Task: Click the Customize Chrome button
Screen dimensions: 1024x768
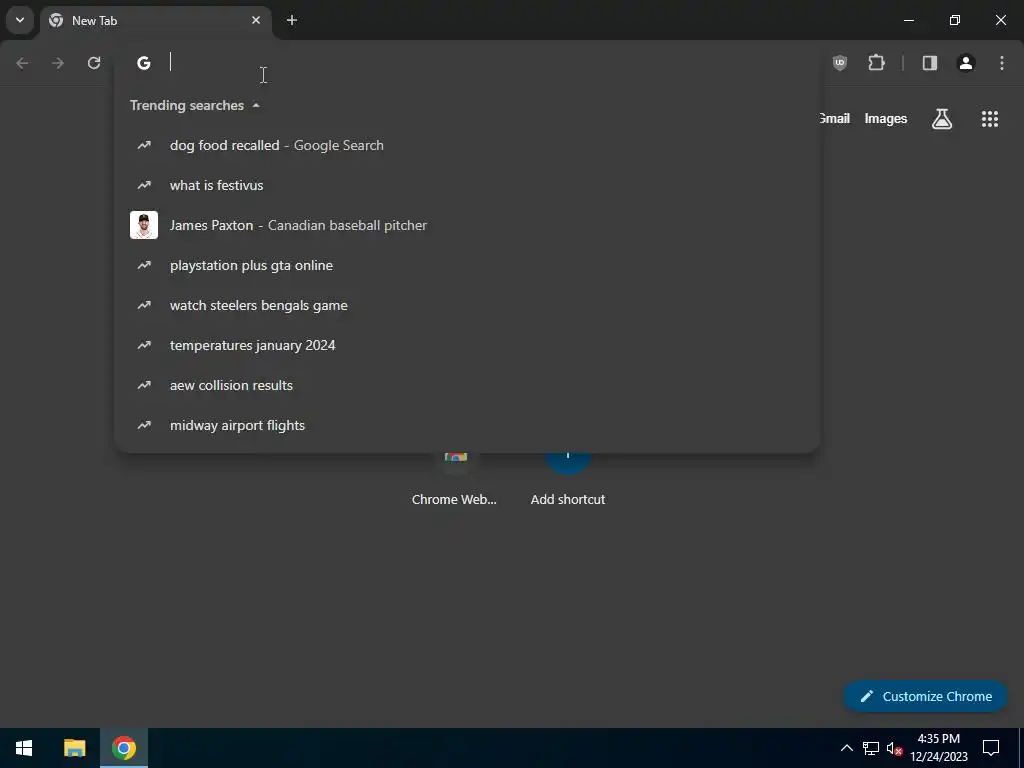Action: (x=925, y=696)
